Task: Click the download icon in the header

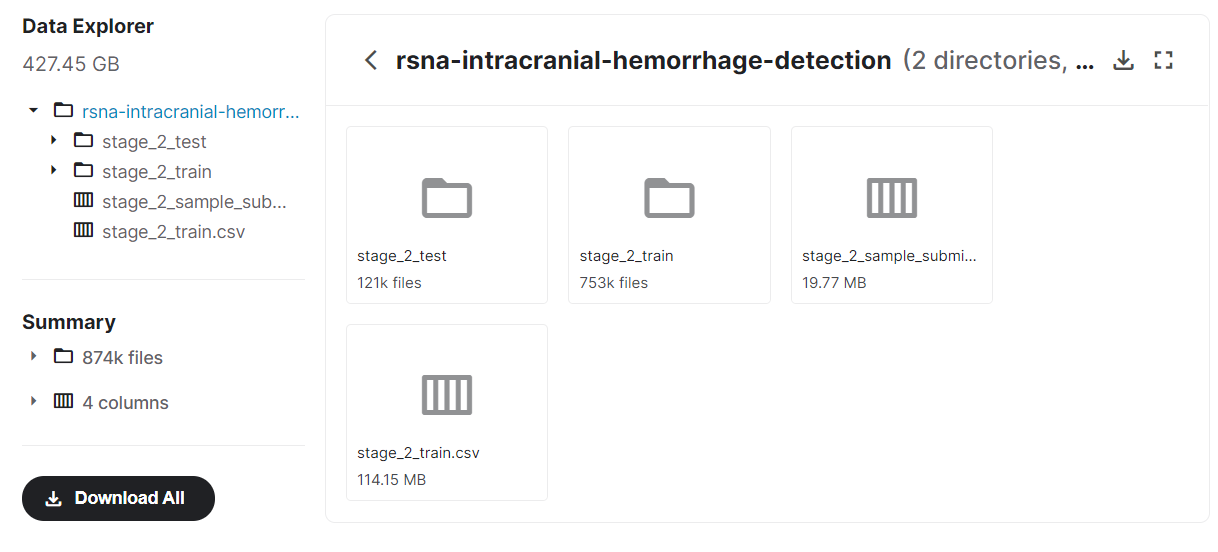Action: click(1124, 61)
